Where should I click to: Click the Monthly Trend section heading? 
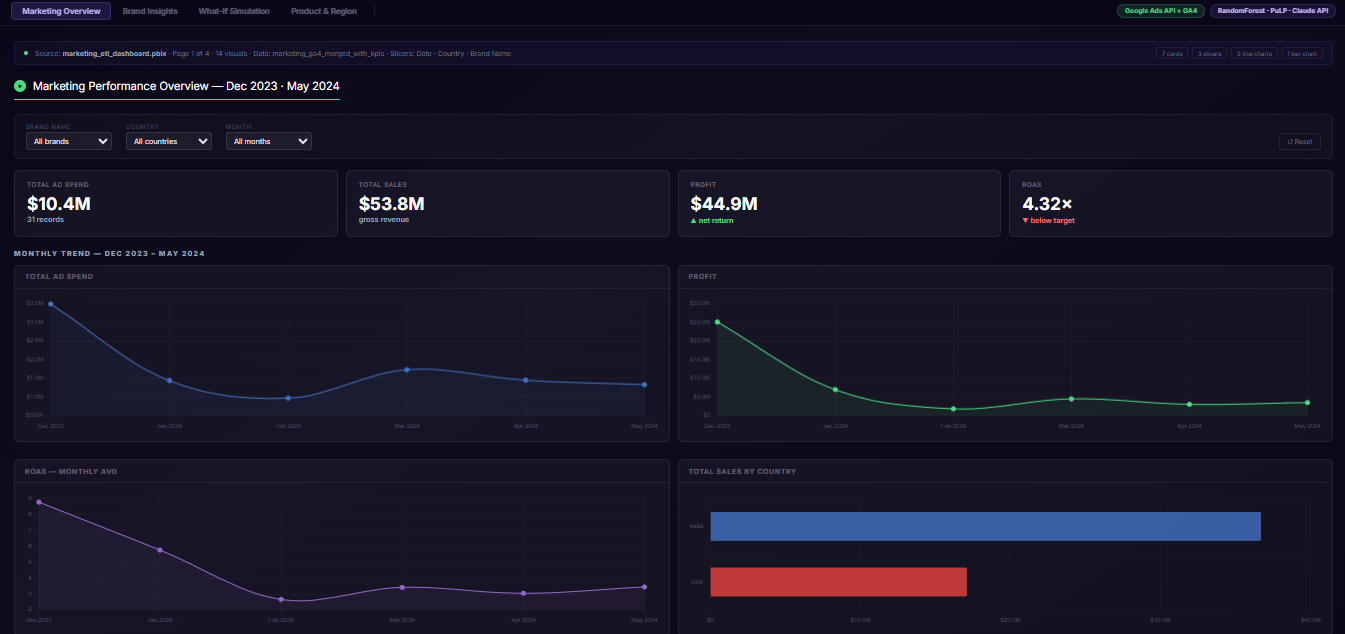point(109,254)
